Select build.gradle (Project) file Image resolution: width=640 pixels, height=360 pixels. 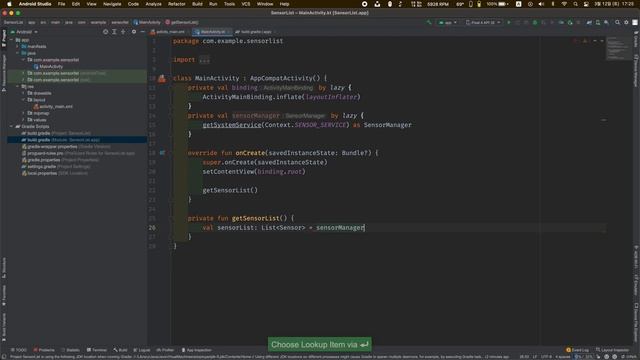[56, 133]
